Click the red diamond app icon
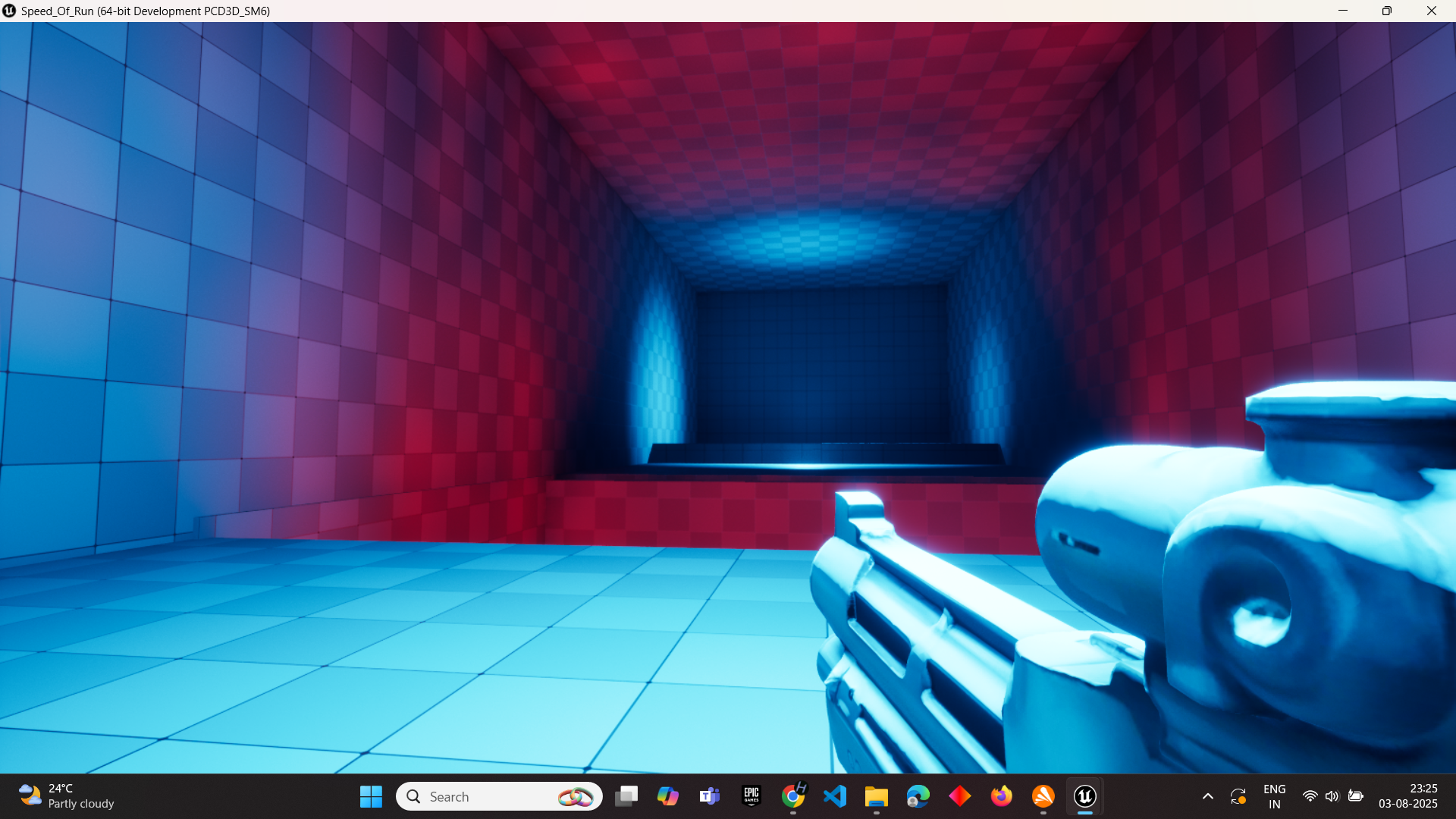1456x819 pixels. [x=959, y=796]
